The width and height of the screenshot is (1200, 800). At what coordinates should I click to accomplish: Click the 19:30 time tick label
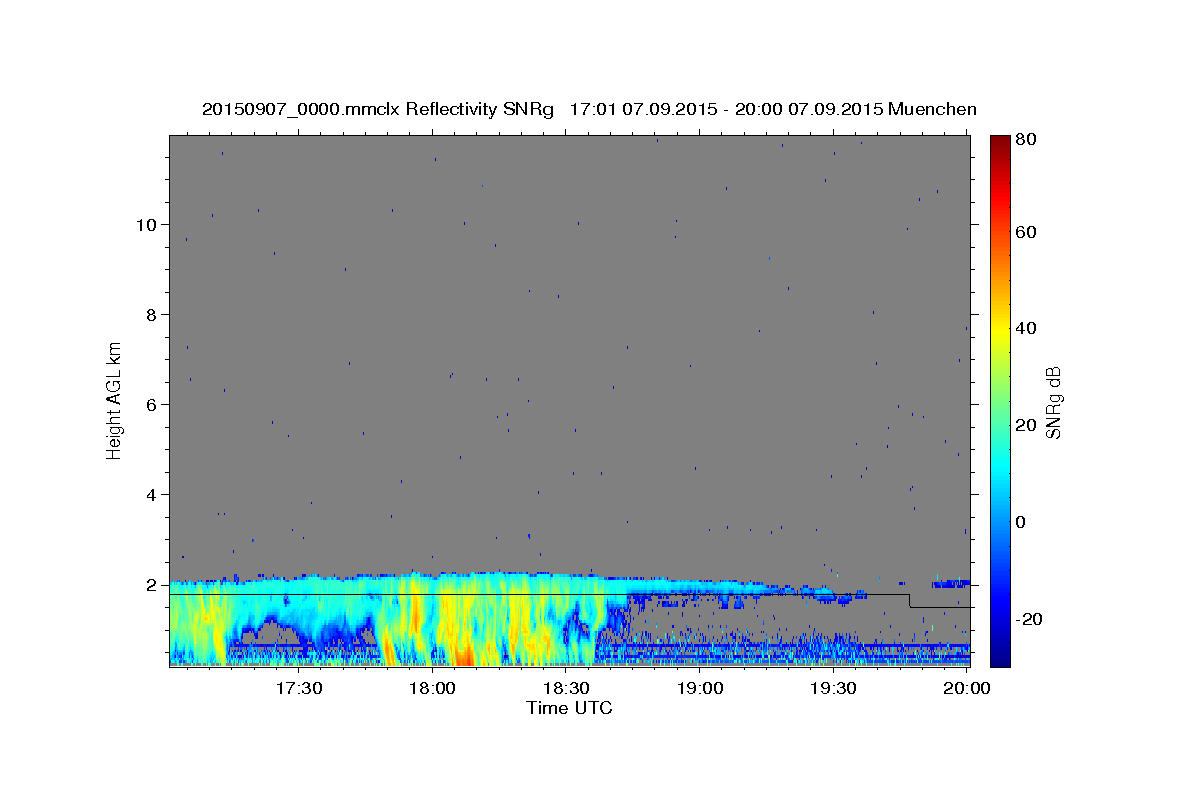[833, 688]
